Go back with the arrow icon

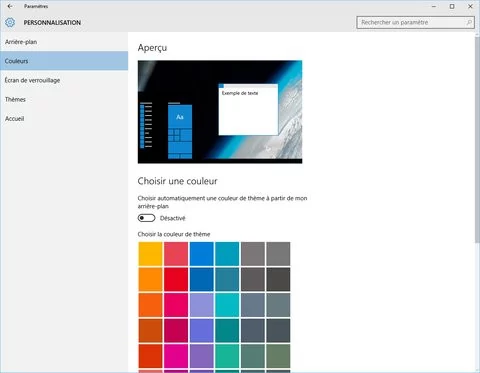[x=10, y=6]
